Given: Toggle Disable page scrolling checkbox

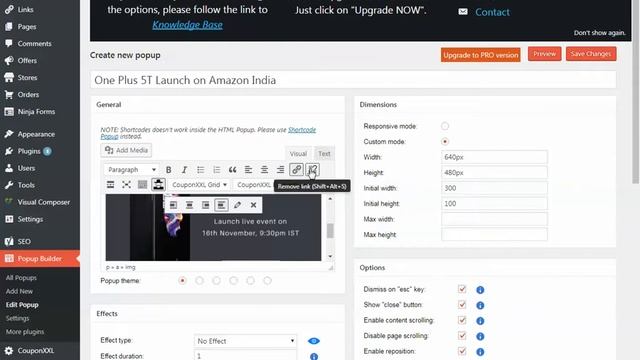Looking at the screenshot, I should 462,336.
